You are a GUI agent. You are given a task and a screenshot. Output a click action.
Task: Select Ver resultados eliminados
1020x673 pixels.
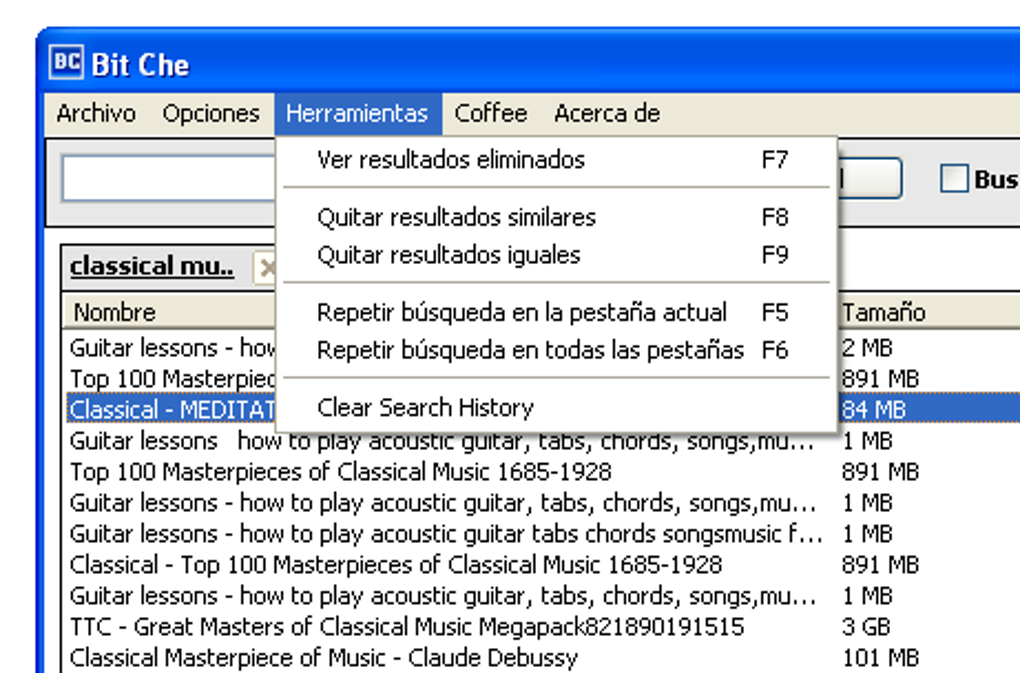[556, 160]
